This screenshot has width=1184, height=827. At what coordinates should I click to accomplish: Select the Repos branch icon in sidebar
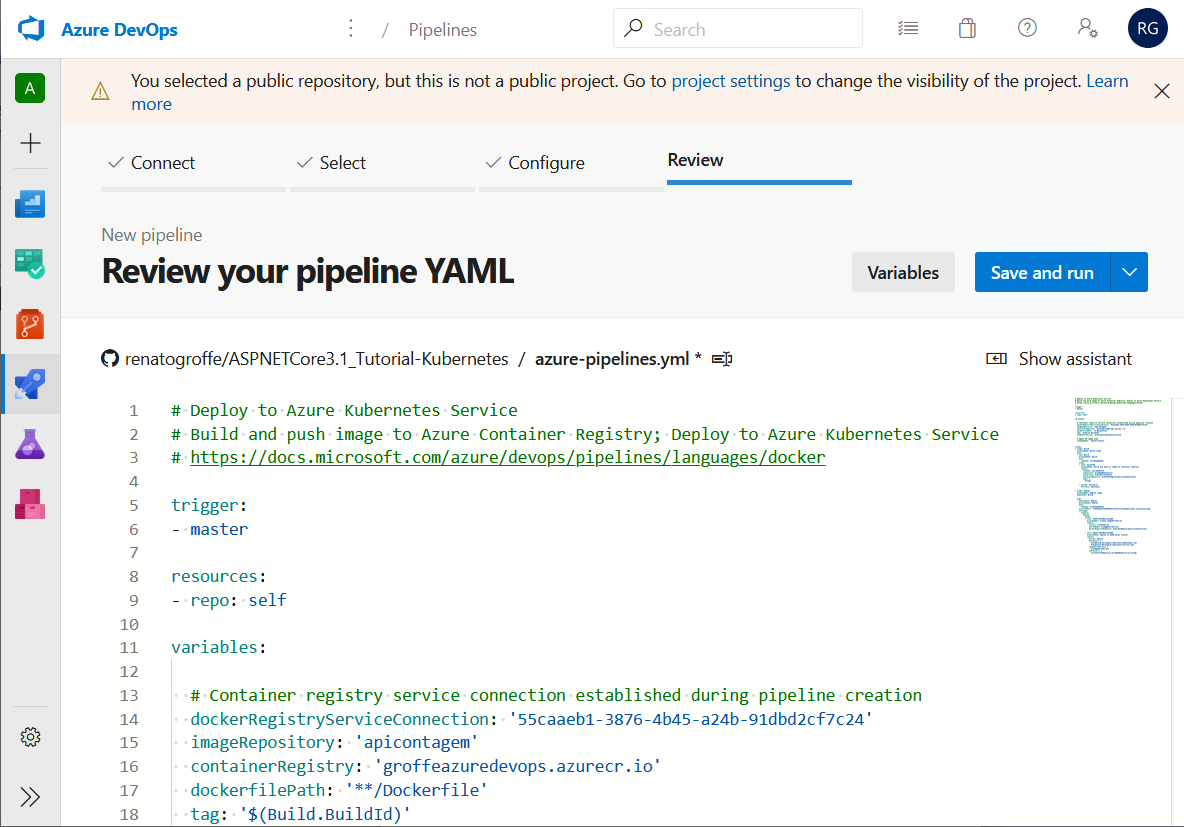30,324
